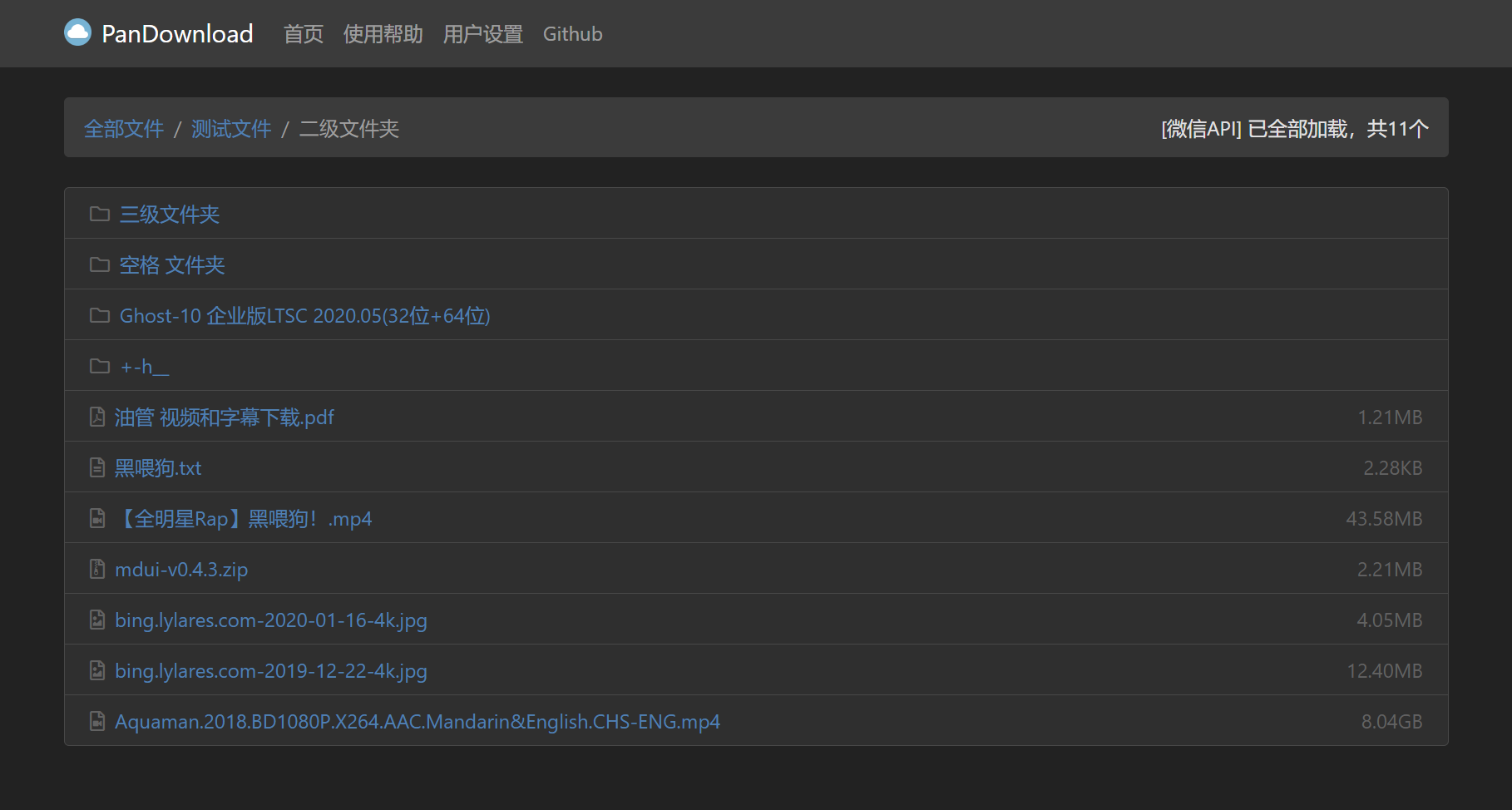1512x810 pixels.
Task: Open bing.lylares.com-2019-12-22-4k.jpg file link
Action: (x=270, y=671)
